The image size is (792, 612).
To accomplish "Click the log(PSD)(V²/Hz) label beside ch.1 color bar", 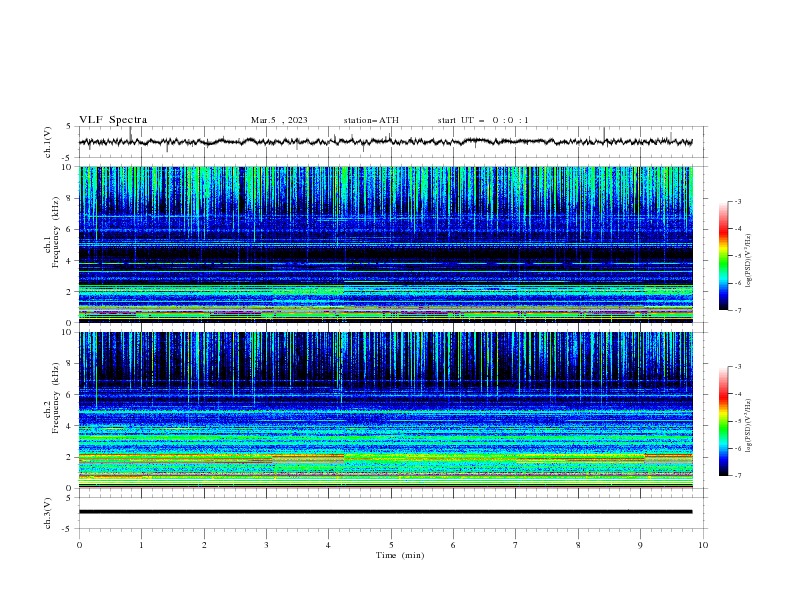I will [x=749, y=261].
